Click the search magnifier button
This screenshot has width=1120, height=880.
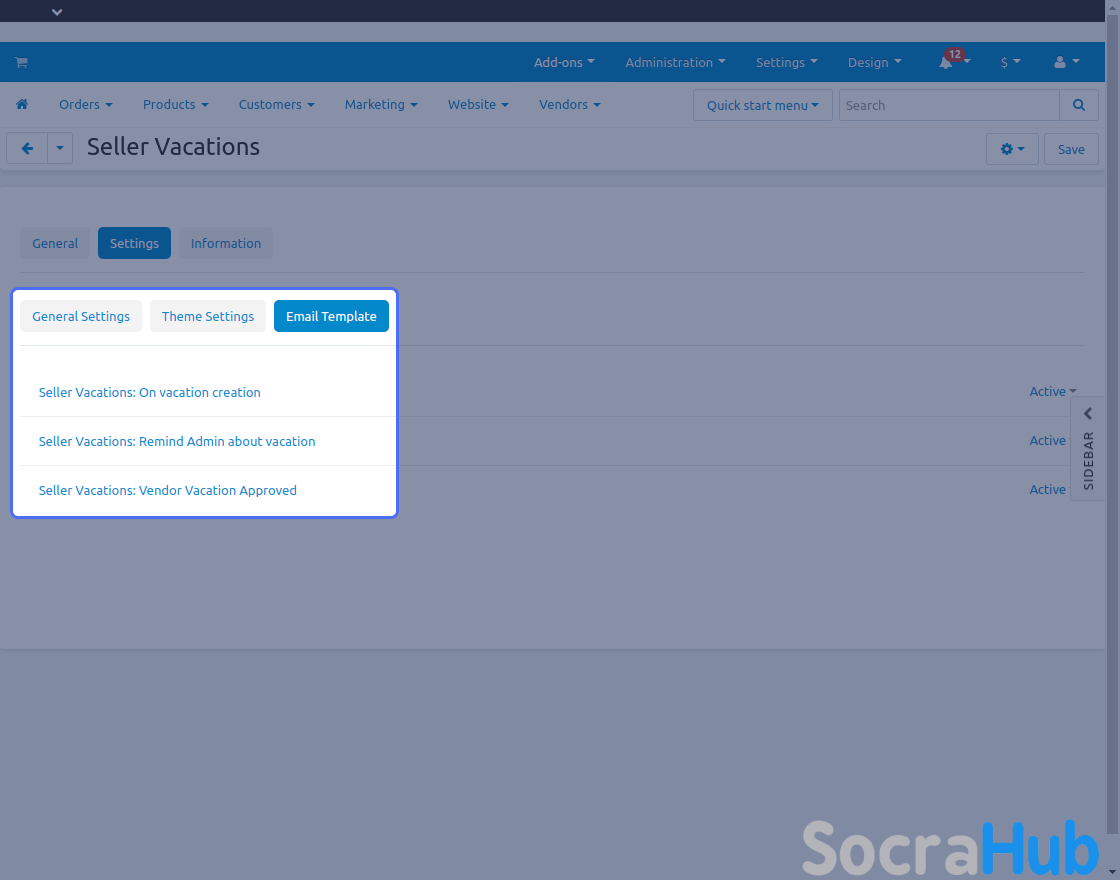click(1078, 105)
